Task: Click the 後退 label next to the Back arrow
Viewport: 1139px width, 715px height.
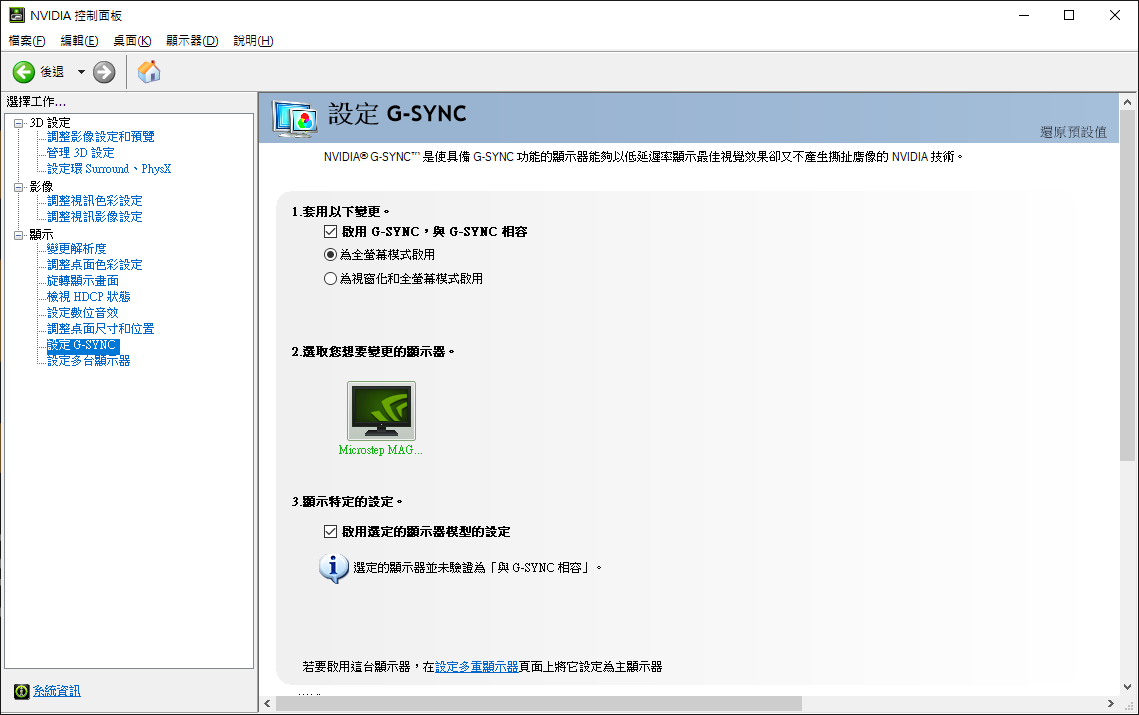Action: [52, 72]
